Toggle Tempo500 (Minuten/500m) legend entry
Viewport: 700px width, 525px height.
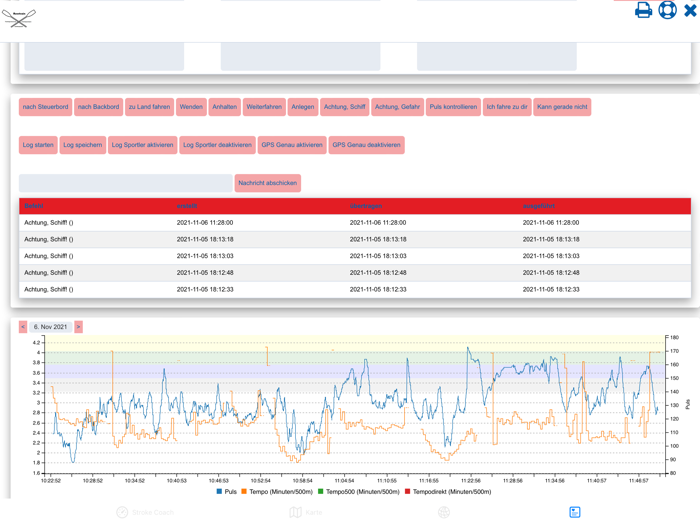(x=358, y=492)
